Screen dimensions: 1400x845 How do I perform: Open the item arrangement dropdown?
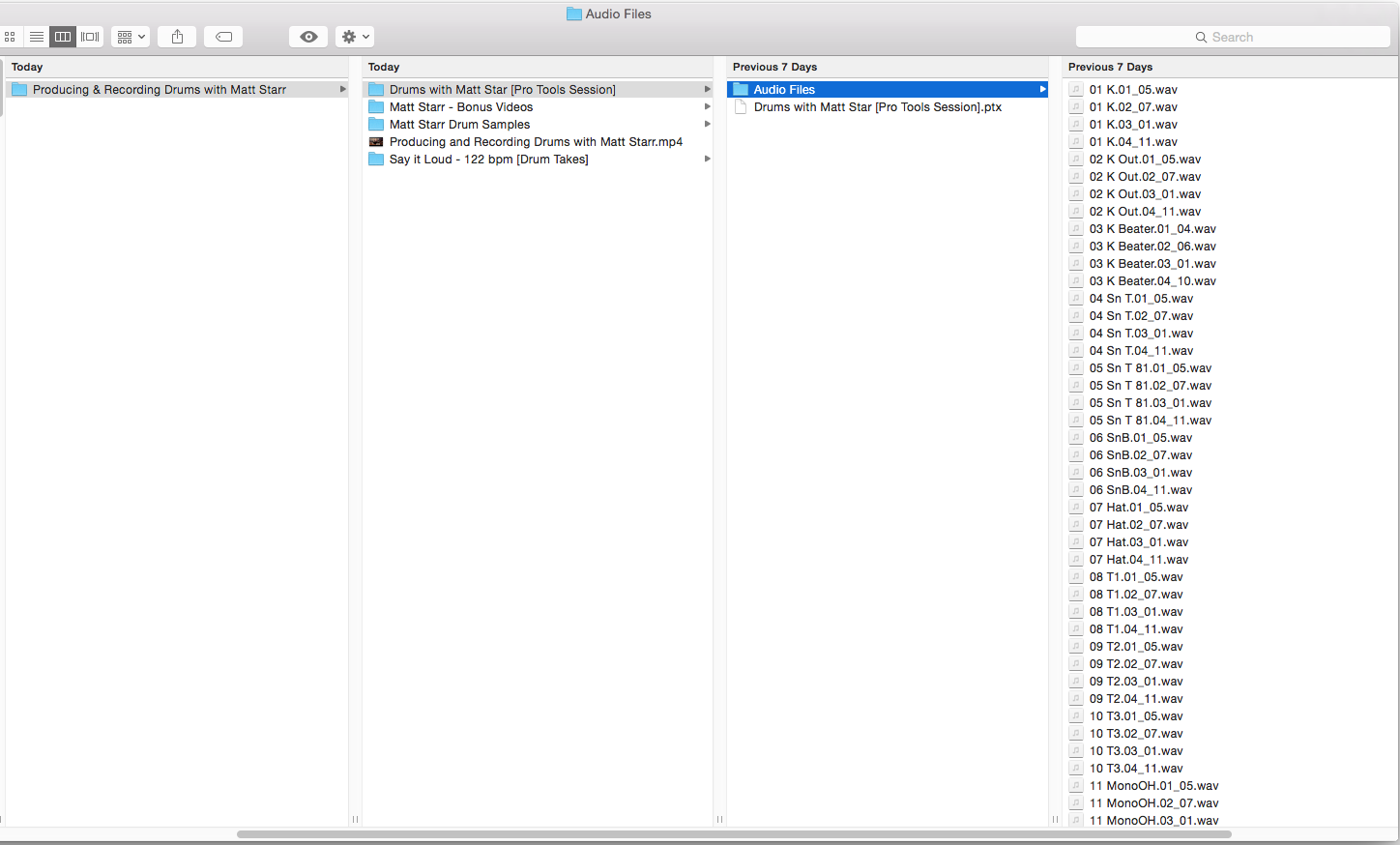click(x=131, y=36)
